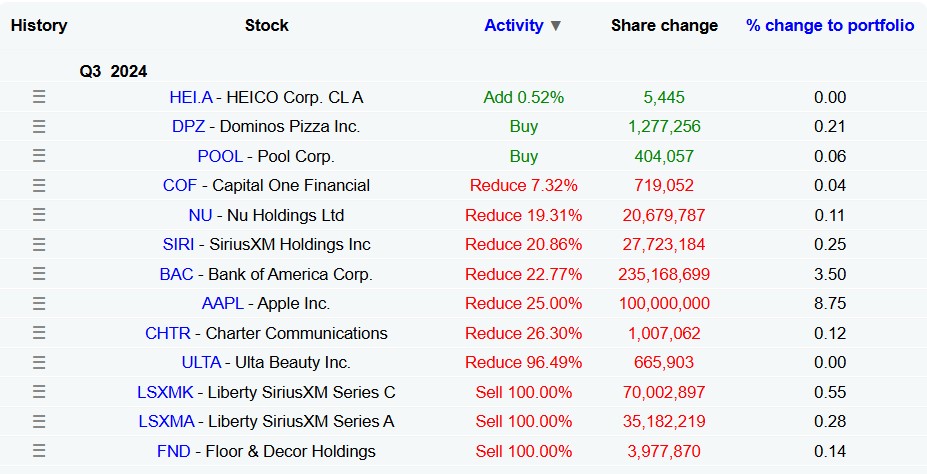Open history icon for Ulta Beauty row
927x474 pixels.
(39, 362)
